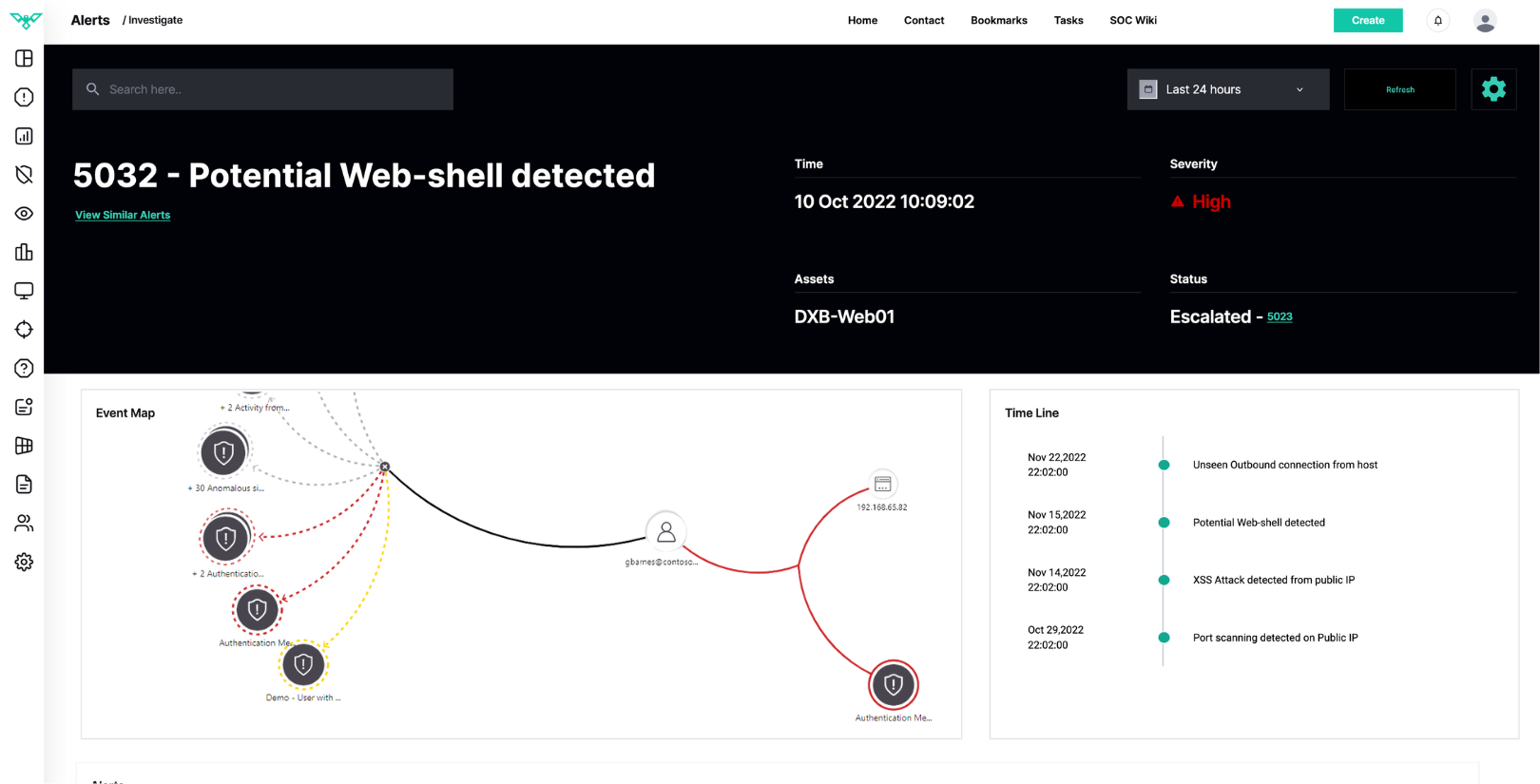Go to Bookmarks in top navigation
The height and width of the screenshot is (784, 1540).
pos(998,21)
